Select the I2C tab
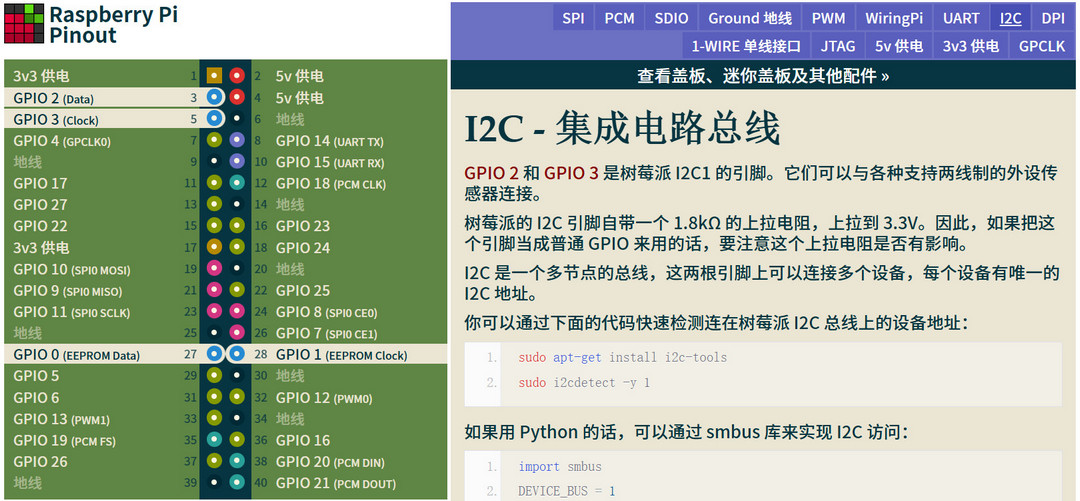 click(x=1010, y=18)
